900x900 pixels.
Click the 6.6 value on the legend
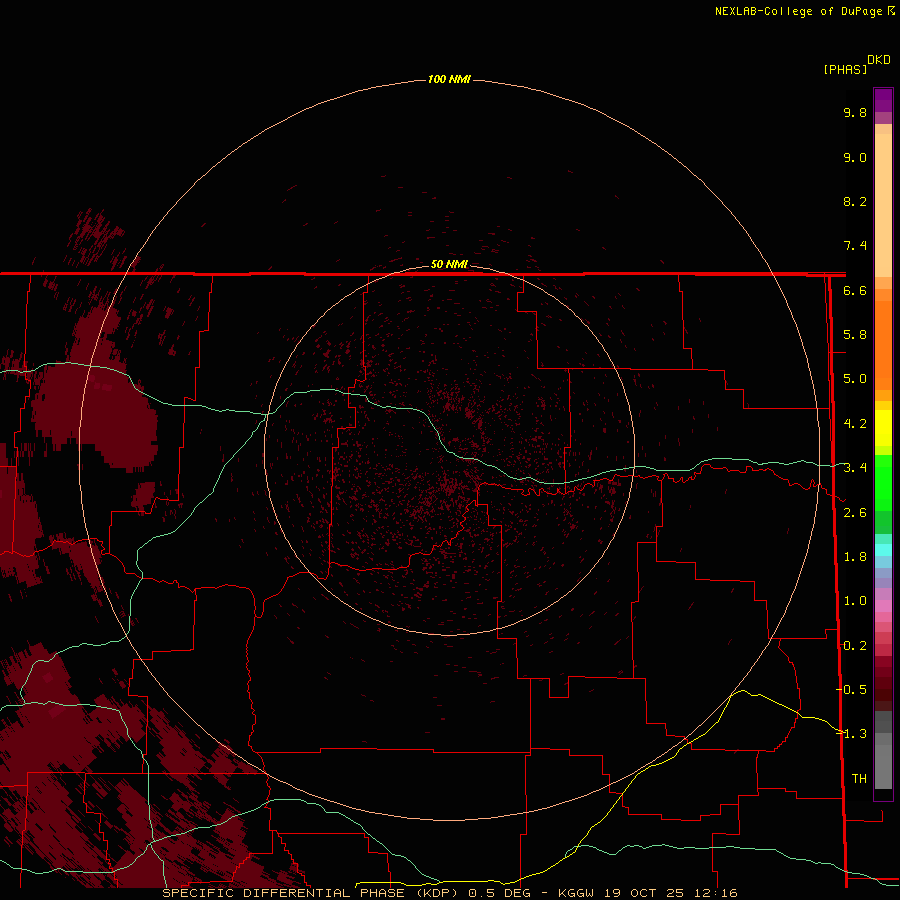click(855, 290)
